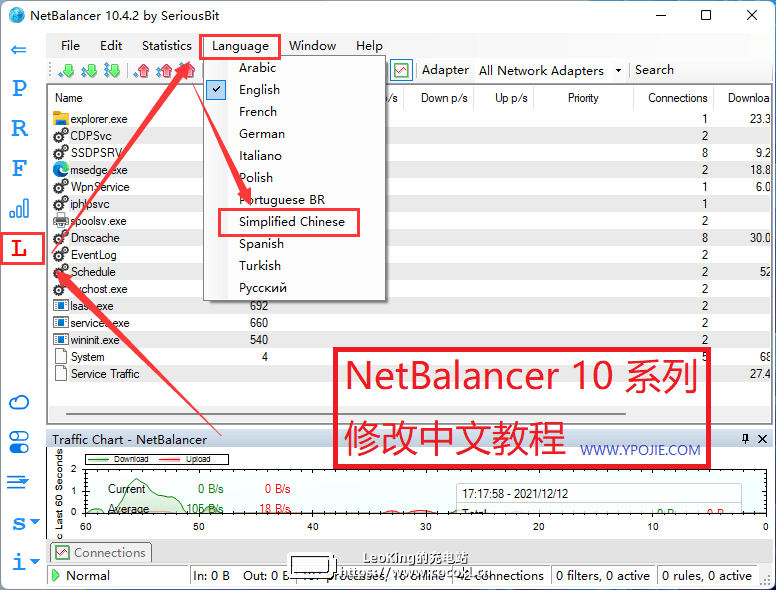776x590 pixels.
Task: Choose Turkish language
Action: (x=294, y=266)
